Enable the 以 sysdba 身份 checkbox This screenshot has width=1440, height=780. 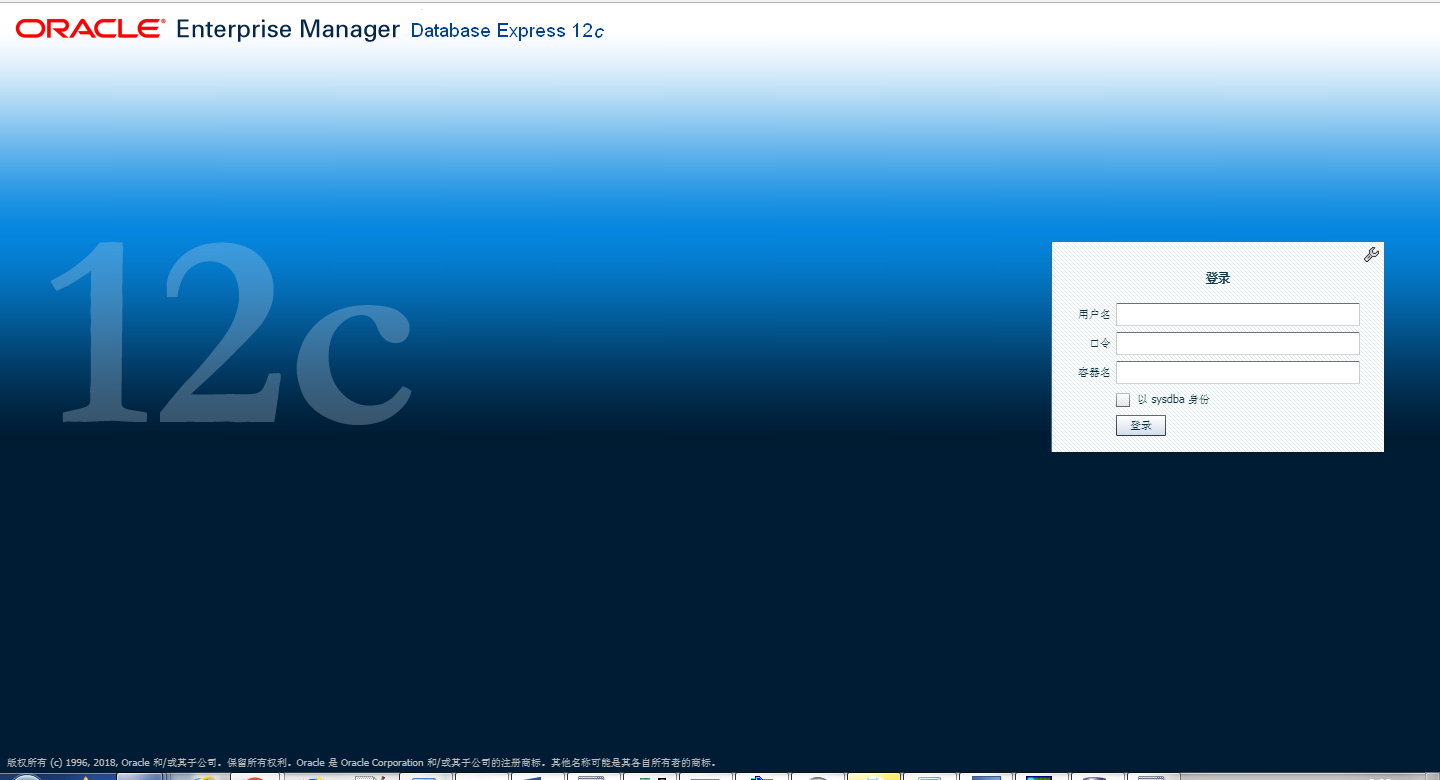(x=1123, y=400)
